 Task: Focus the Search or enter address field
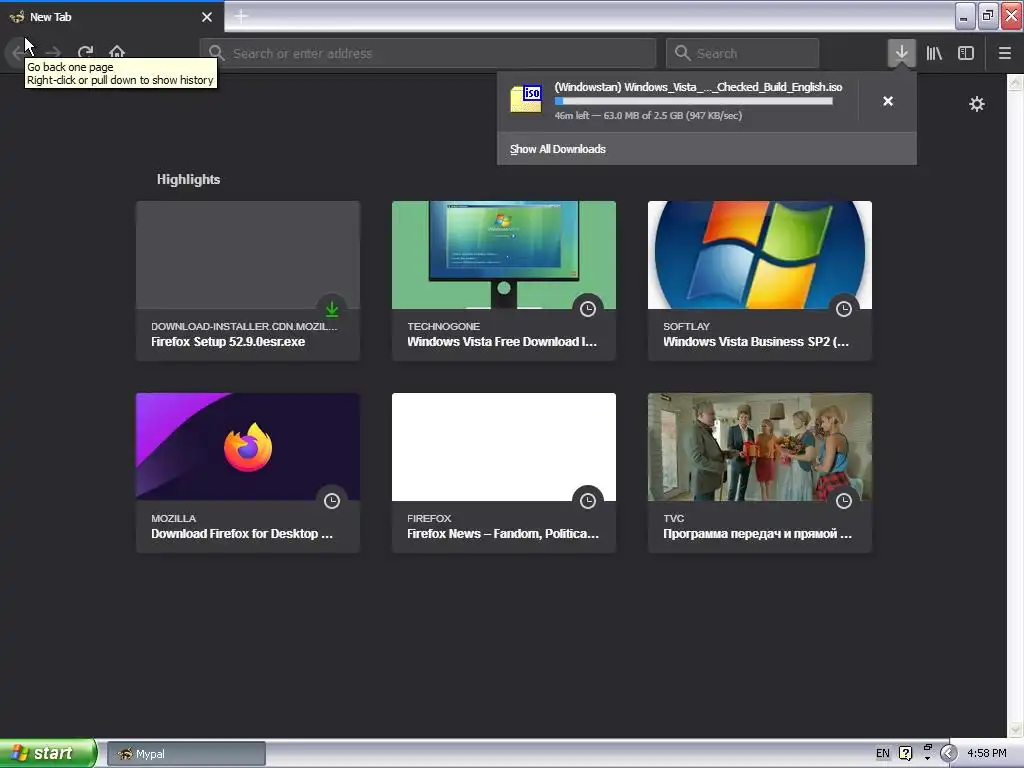pyautogui.click(x=428, y=54)
